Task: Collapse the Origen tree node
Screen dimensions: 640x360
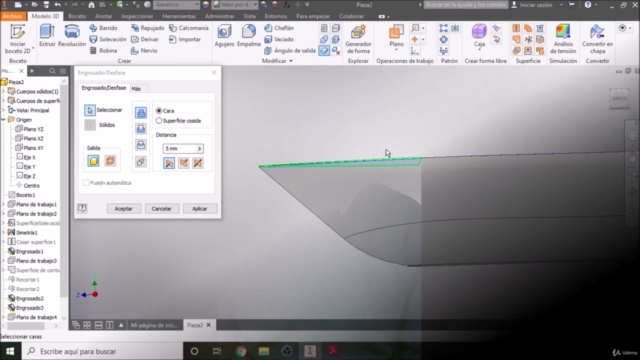Action: 4,120
